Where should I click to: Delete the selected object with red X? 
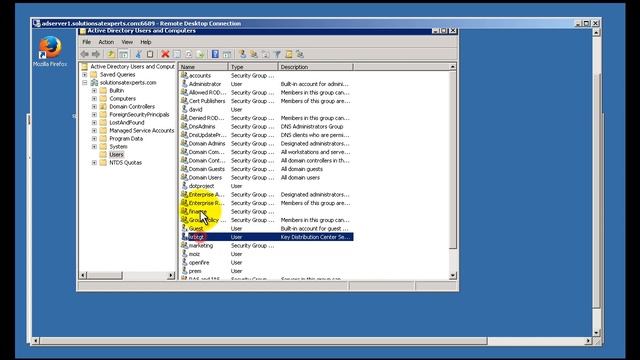coord(165,54)
